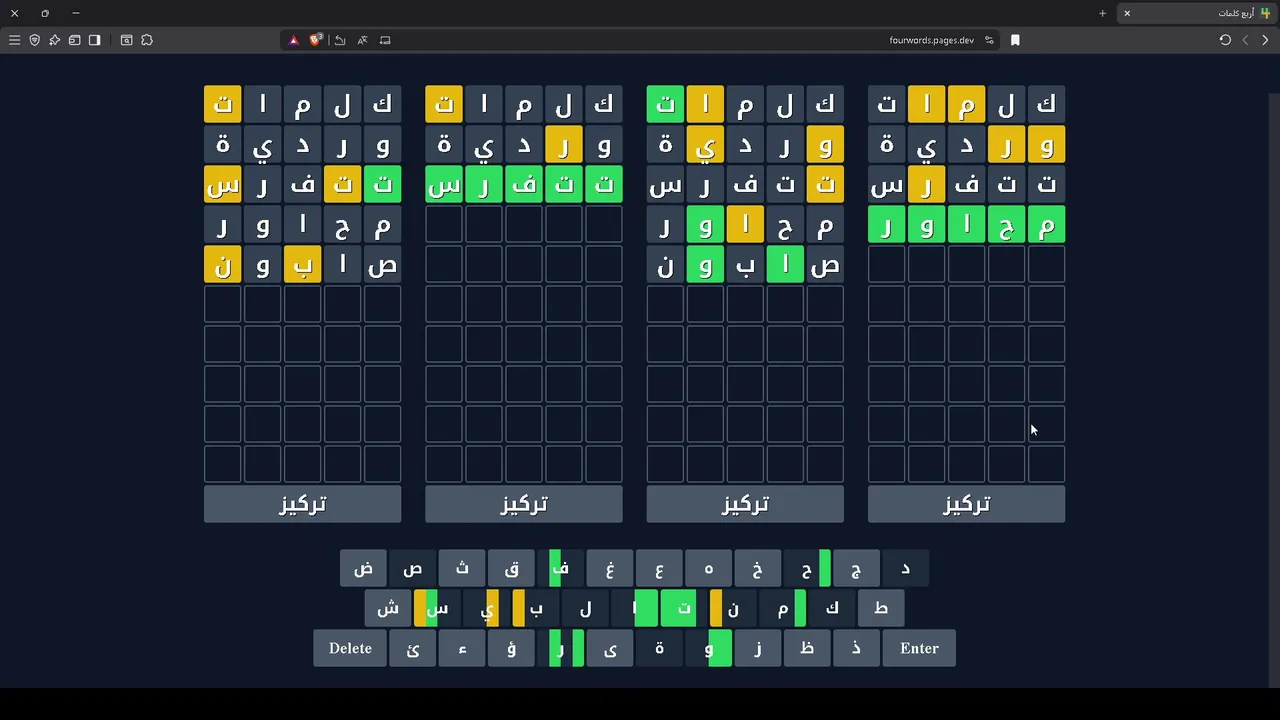The image size is (1280, 720).
Task: Tap the ط key on keyboard
Action: point(880,608)
